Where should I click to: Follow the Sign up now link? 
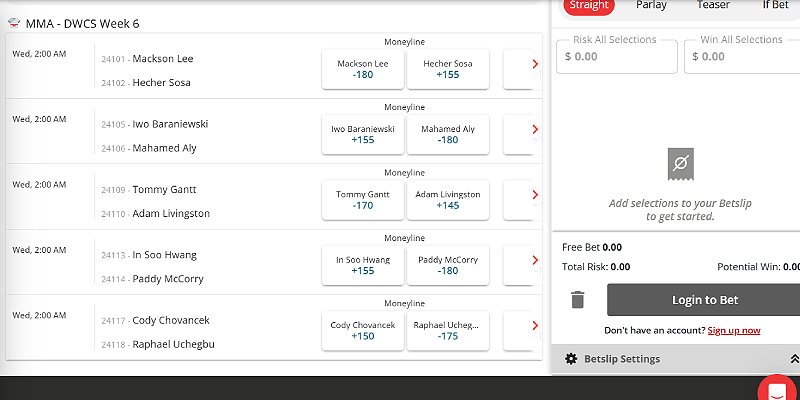pos(733,331)
